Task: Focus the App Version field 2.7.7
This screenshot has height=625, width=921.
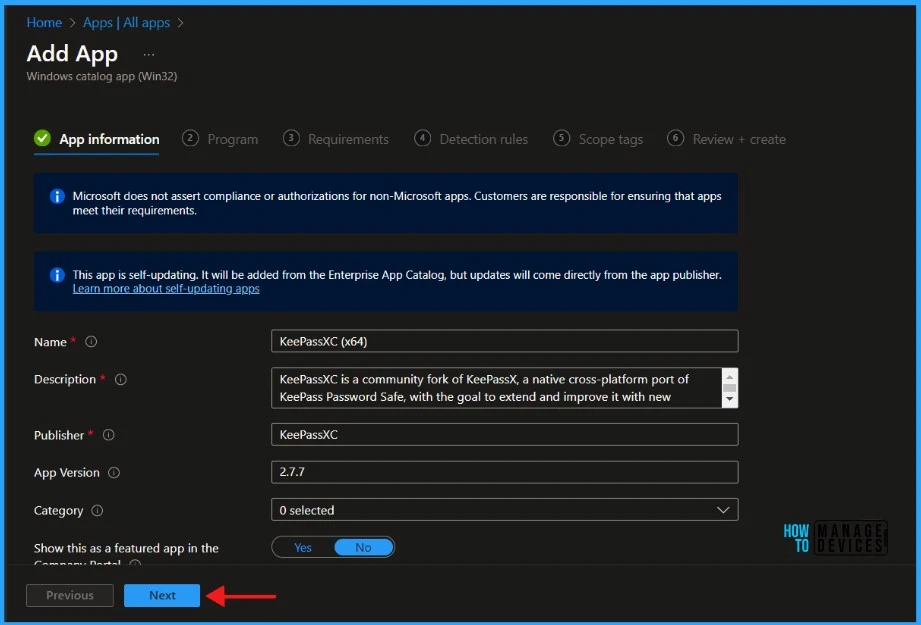Action: (505, 472)
